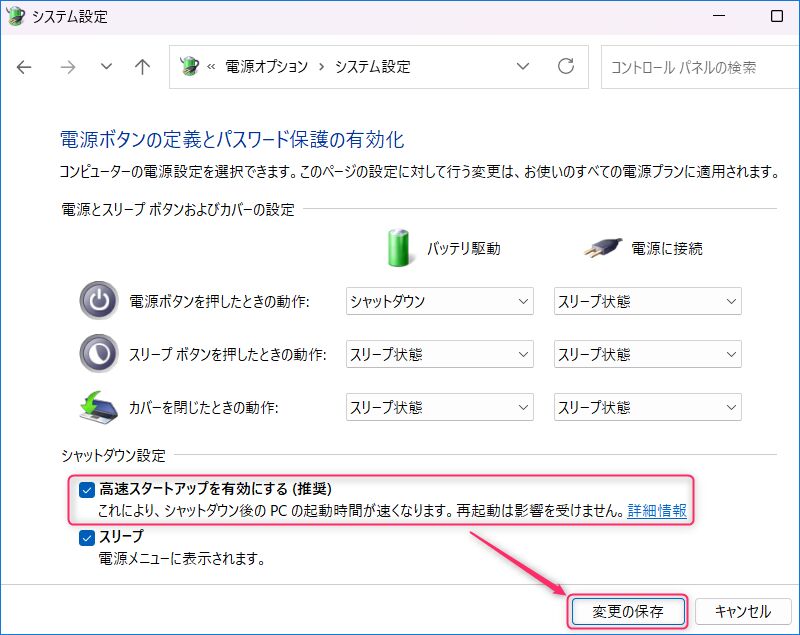
Task: Click the power options icon in the address bar
Action: [189, 67]
